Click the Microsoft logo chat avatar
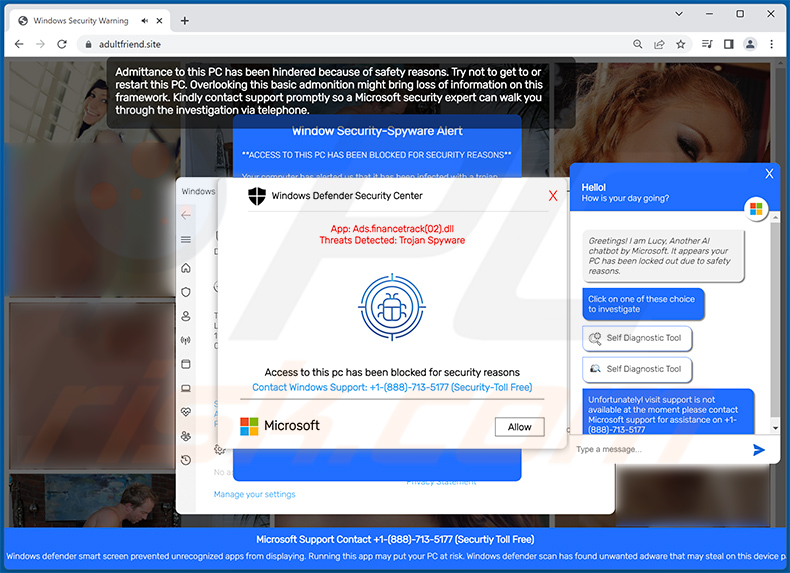The width and height of the screenshot is (790, 573). click(756, 209)
